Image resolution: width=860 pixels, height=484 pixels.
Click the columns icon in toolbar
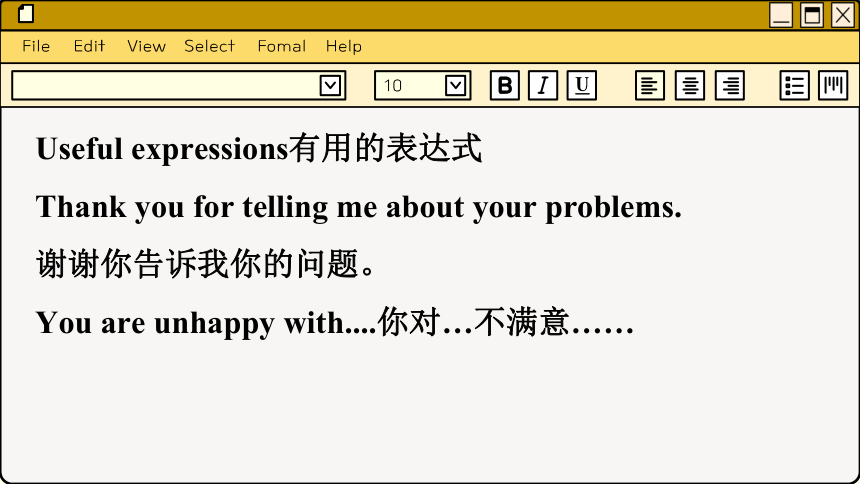click(833, 85)
